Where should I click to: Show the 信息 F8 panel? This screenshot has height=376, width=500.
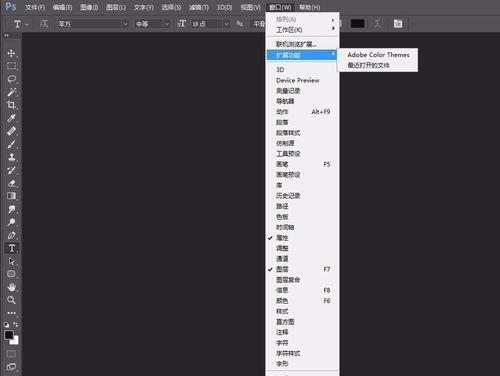[303, 290]
